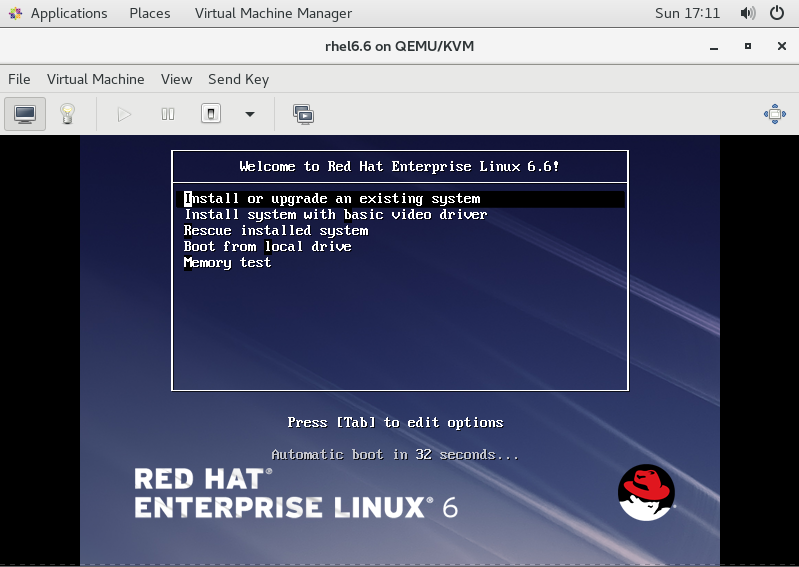Close the rhel6.6 window
This screenshot has height=567, width=799.
(782, 46)
